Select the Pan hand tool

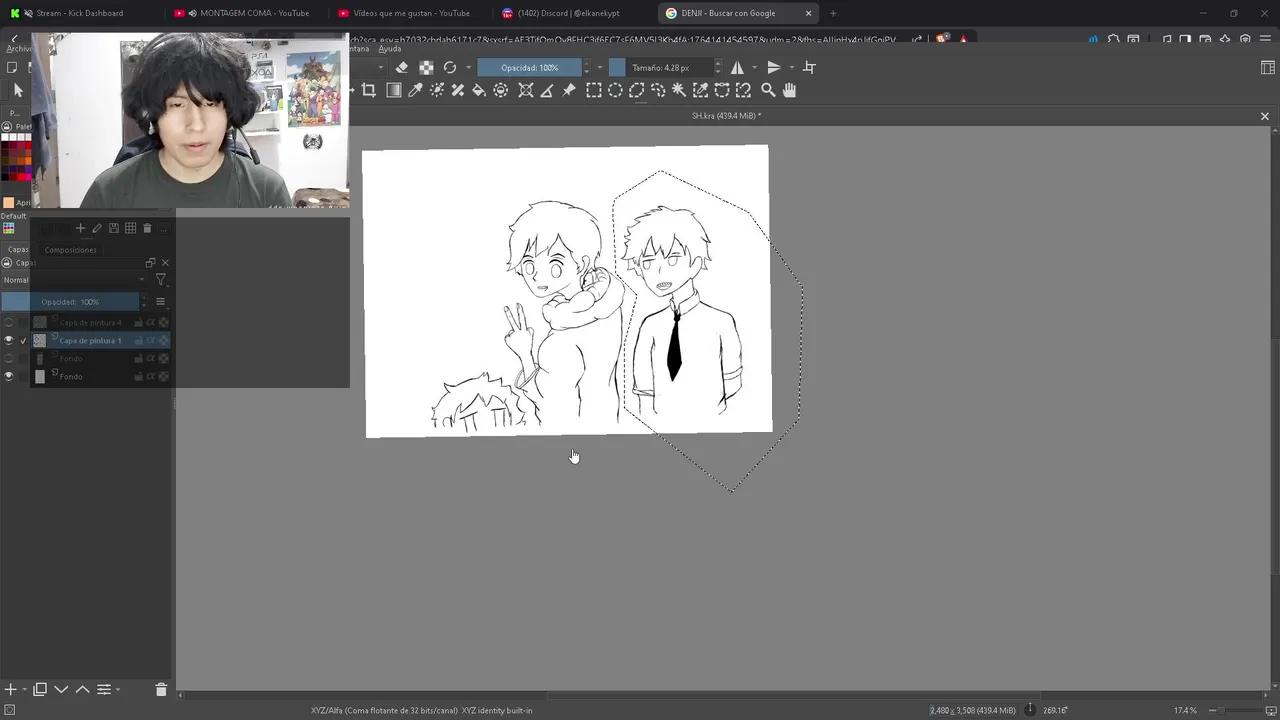(789, 90)
